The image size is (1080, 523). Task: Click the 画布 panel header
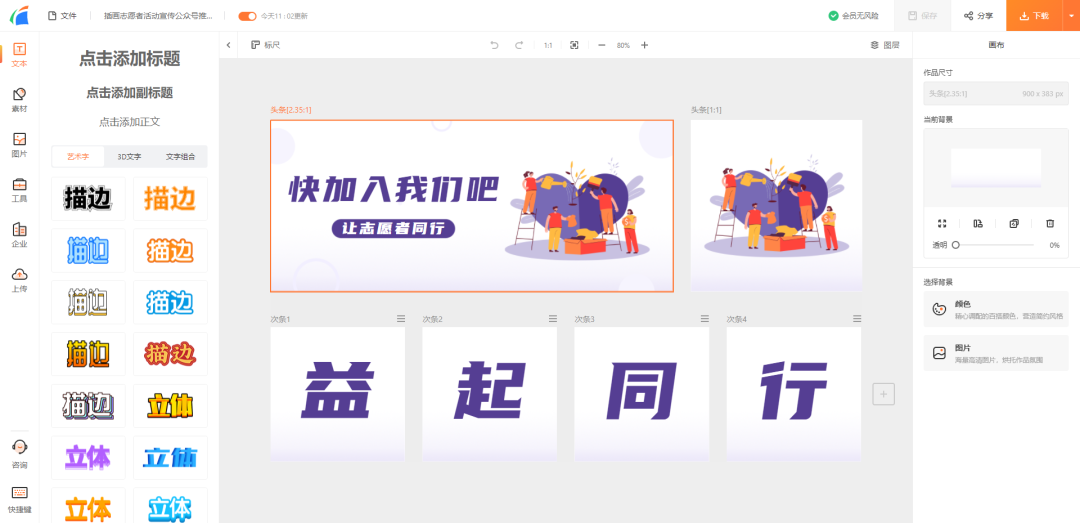(x=996, y=45)
